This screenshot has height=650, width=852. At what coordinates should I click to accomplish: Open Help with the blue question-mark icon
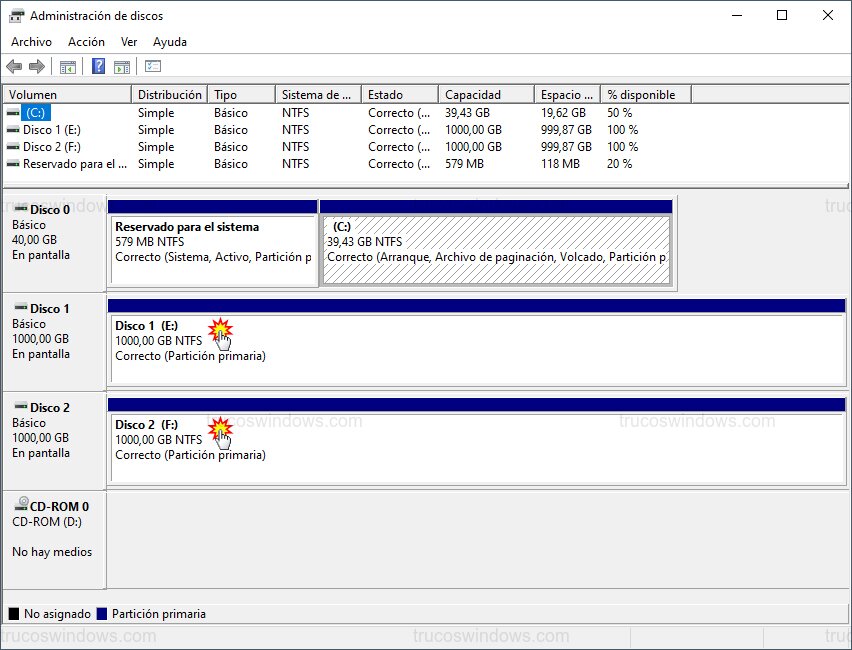[x=98, y=67]
